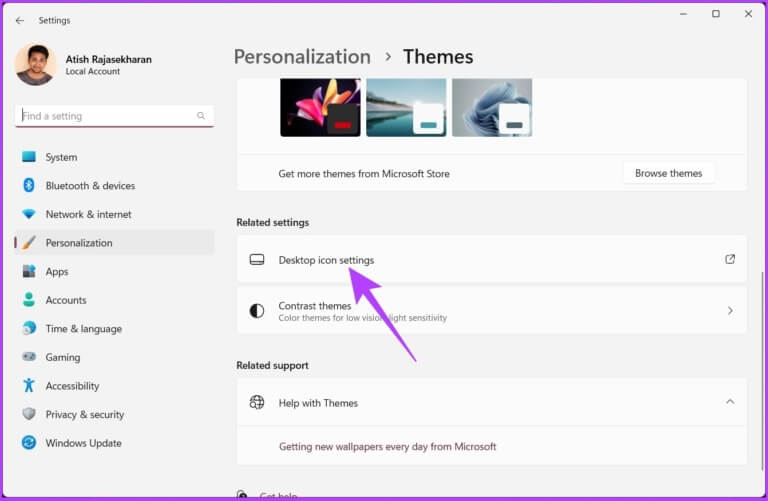This screenshot has width=768, height=501.
Task: Open Network & internet section
Action: click(115, 214)
